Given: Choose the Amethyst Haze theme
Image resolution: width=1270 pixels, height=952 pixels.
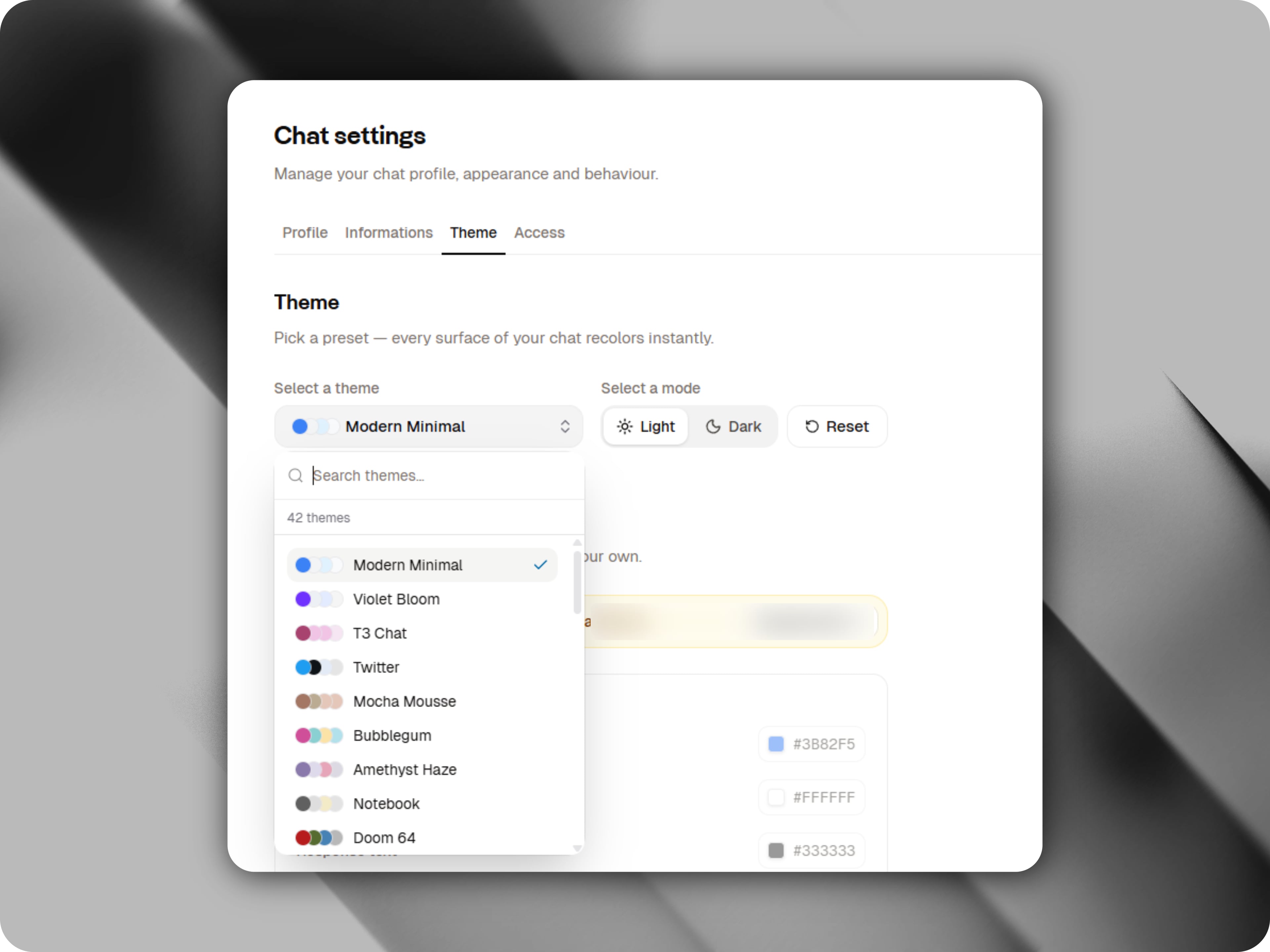Looking at the screenshot, I should coord(422,770).
